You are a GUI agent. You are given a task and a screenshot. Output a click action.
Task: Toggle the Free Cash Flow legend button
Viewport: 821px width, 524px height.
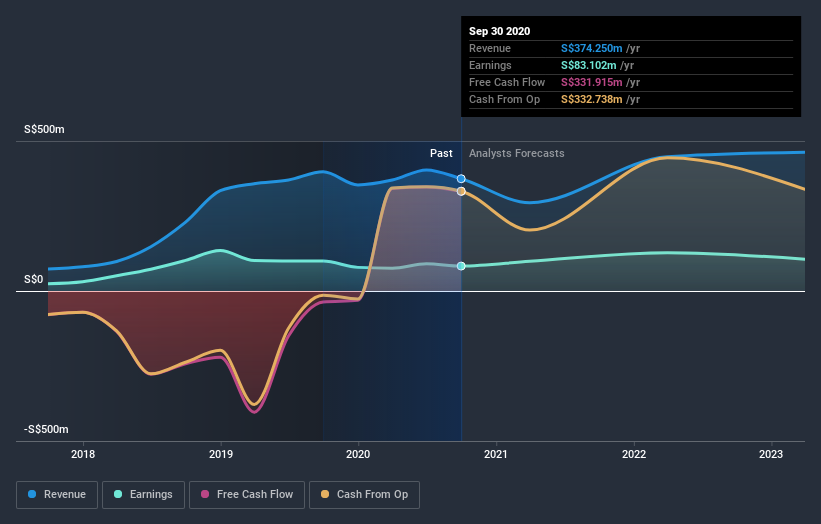coord(247,495)
